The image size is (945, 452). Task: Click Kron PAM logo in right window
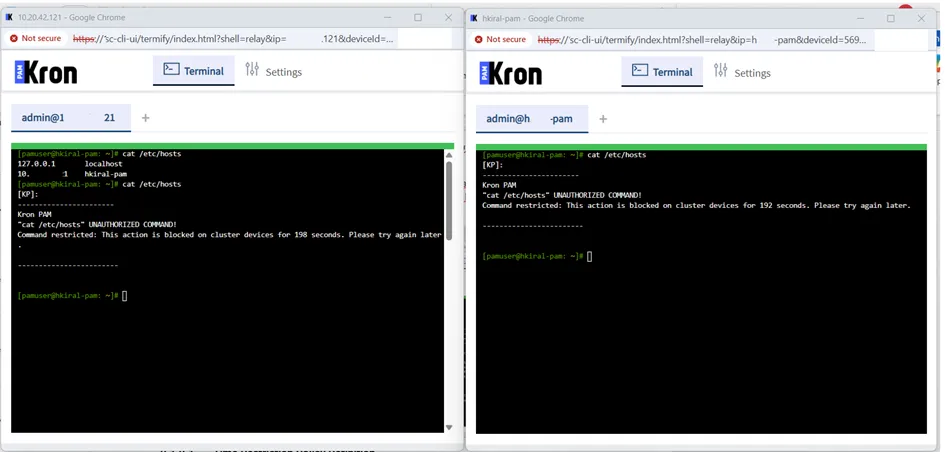(x=511, y=73)
